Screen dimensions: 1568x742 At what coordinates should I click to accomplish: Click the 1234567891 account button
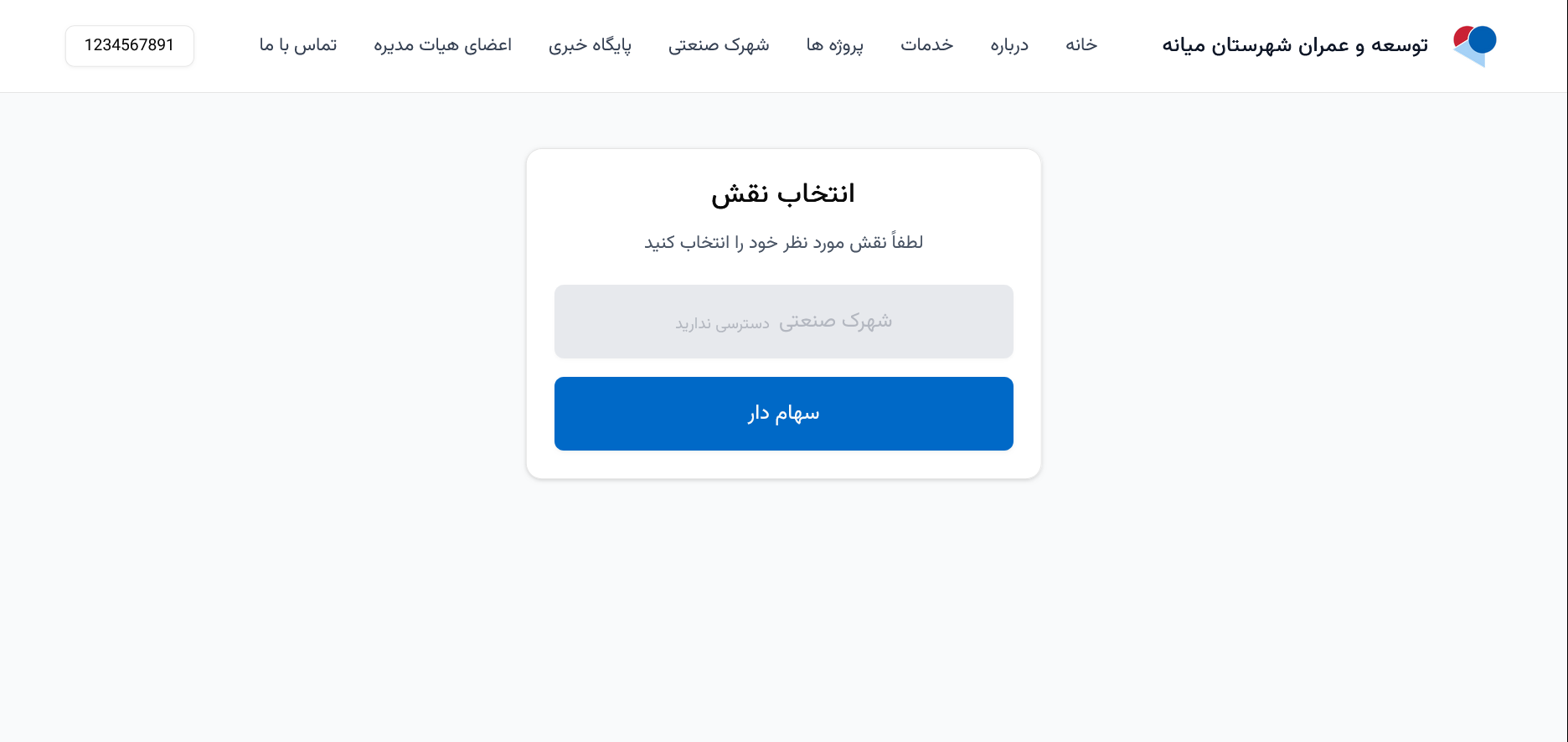(130, 45)
